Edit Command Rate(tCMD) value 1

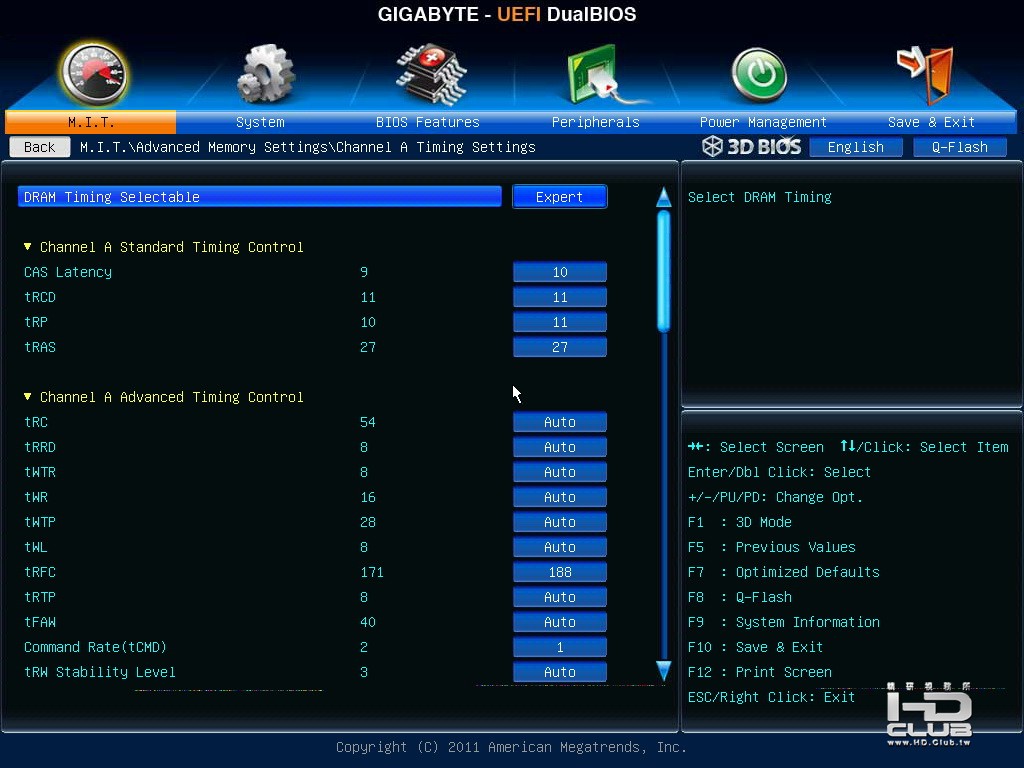560,647
